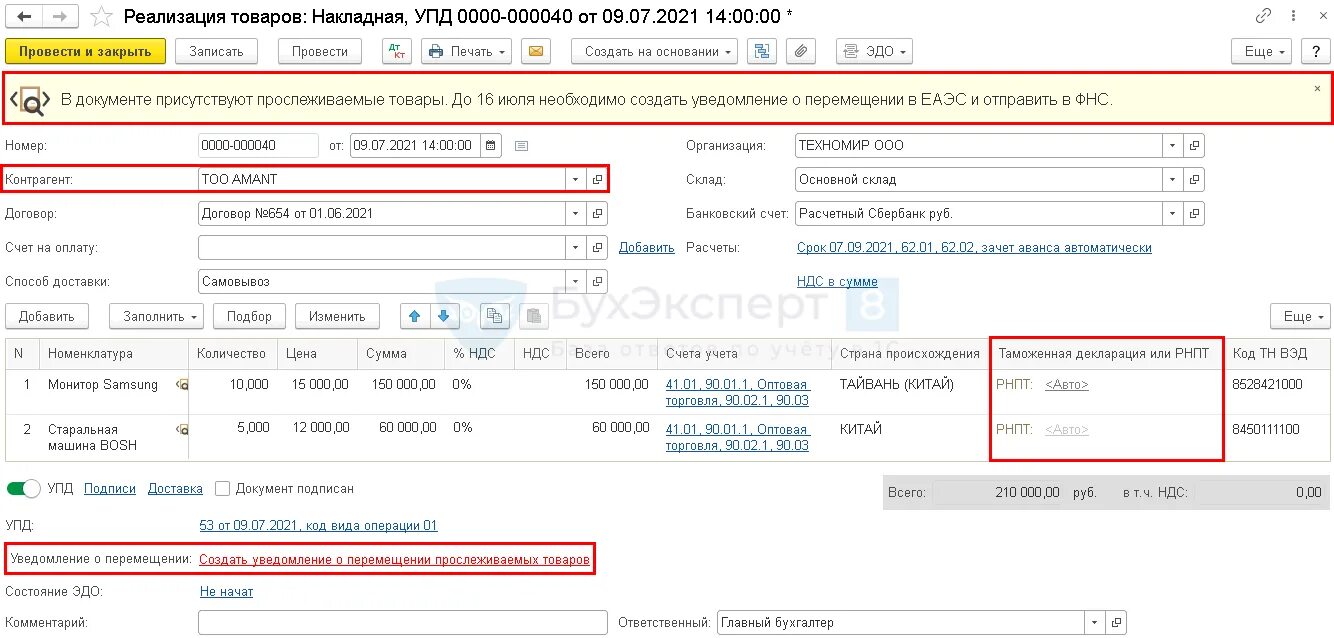Open Основной склад card icon
1334x638 pixels.
pos(1194,179)
